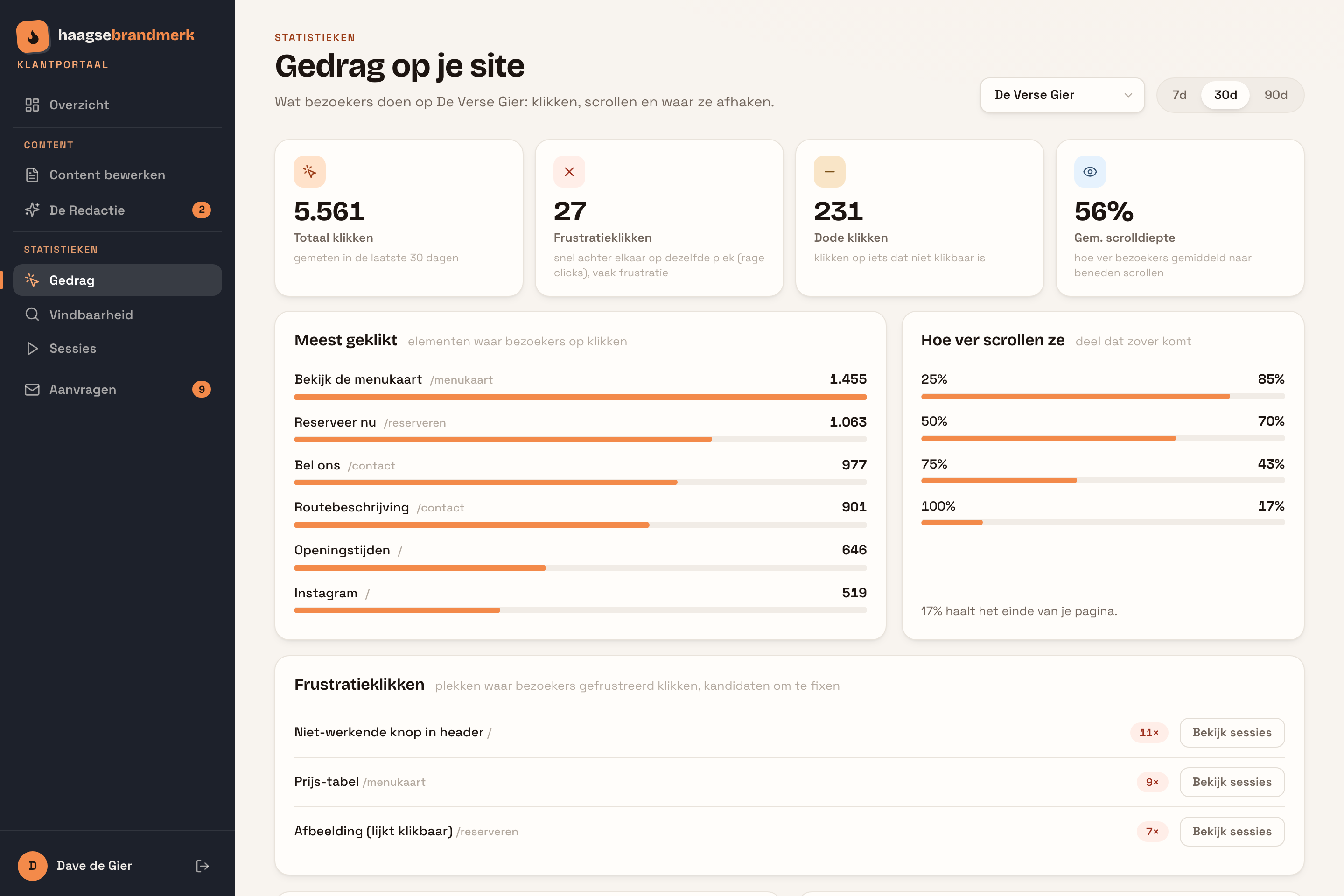Click the Reserveer nu progress bar
The image size is (1344, 896).
point(580,440)
